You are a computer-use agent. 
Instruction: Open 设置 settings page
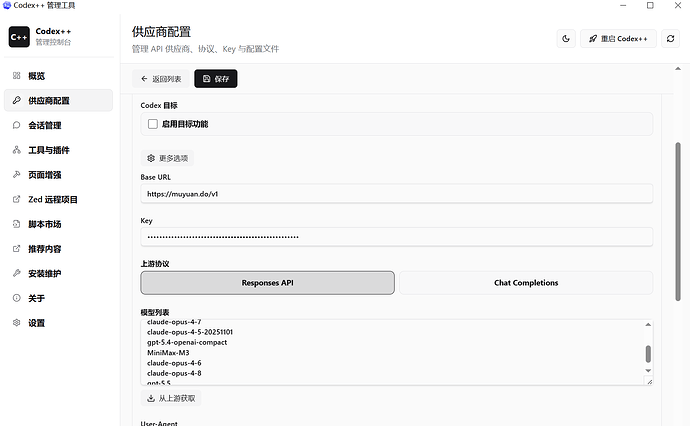[58, 322]
